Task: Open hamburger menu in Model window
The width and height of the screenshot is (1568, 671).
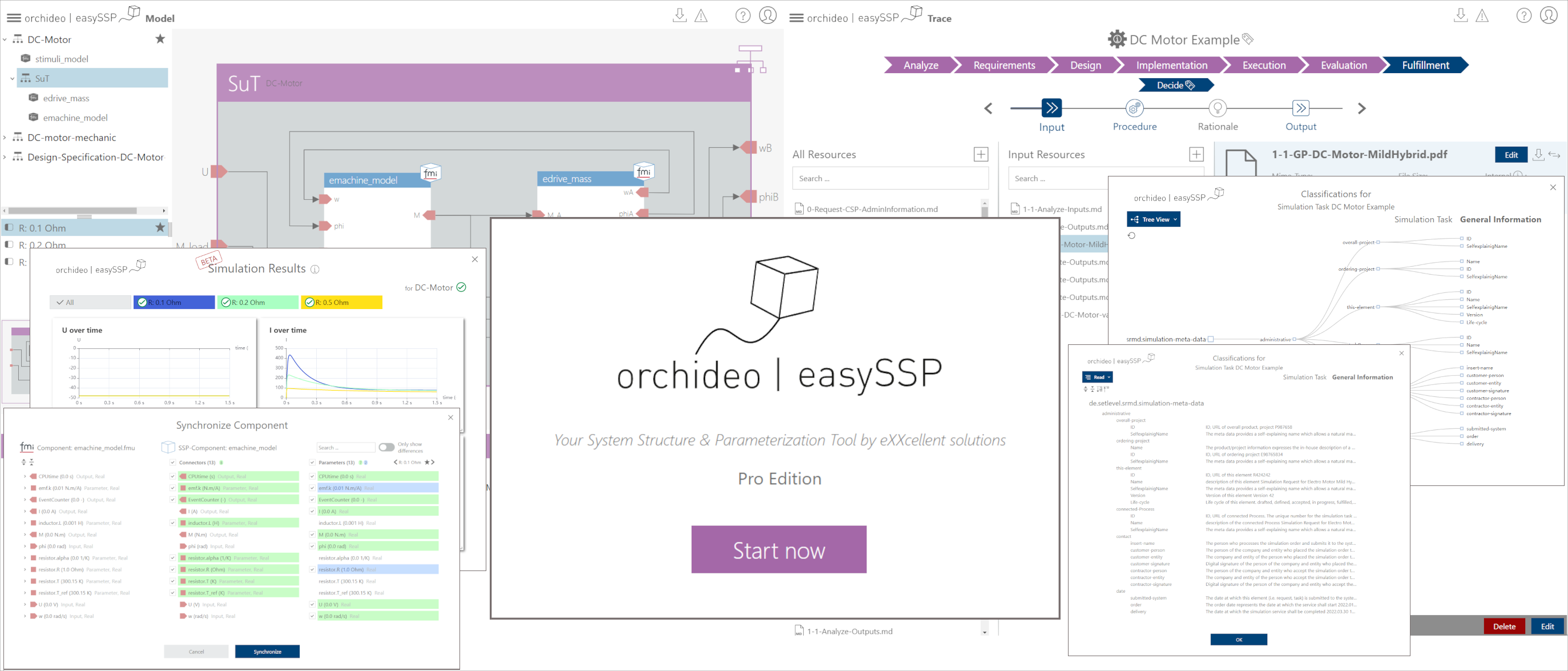Action: click(13, 18)
